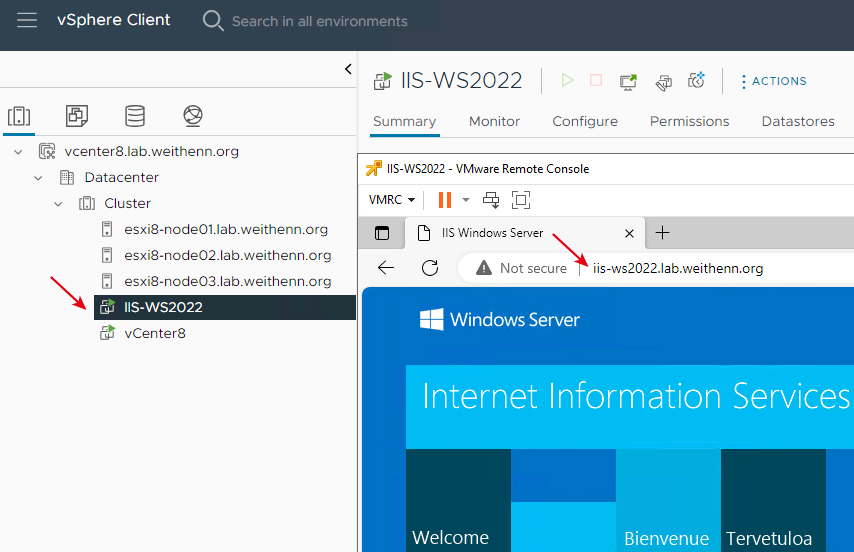This screenshot has width=854, height=552.
Task: Select the vCenter8 virtual machine
Action: tap(155, 333)
